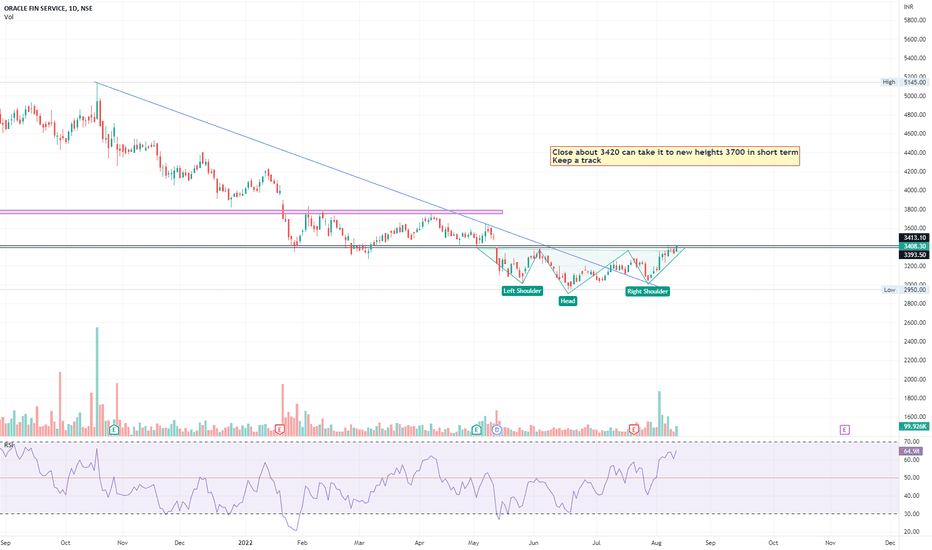Click the 99.926K volume value tag
Image resolution: width=932 pixels, height=550 pixels.
[x=915, y=426]
